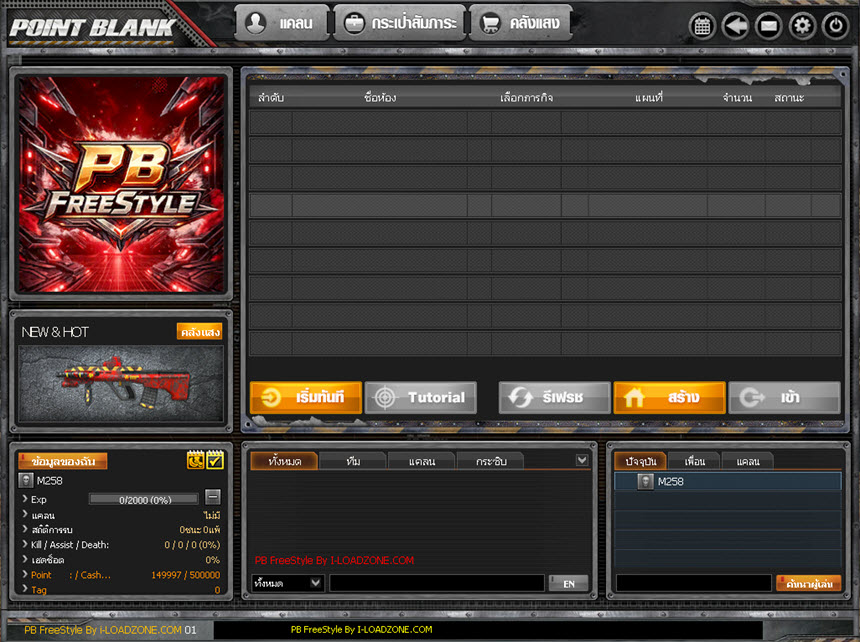Screen dimensions: 860x642
Task: Click the ข้อมูลของฉัน my info header
Action: click(x=63, y=461)
